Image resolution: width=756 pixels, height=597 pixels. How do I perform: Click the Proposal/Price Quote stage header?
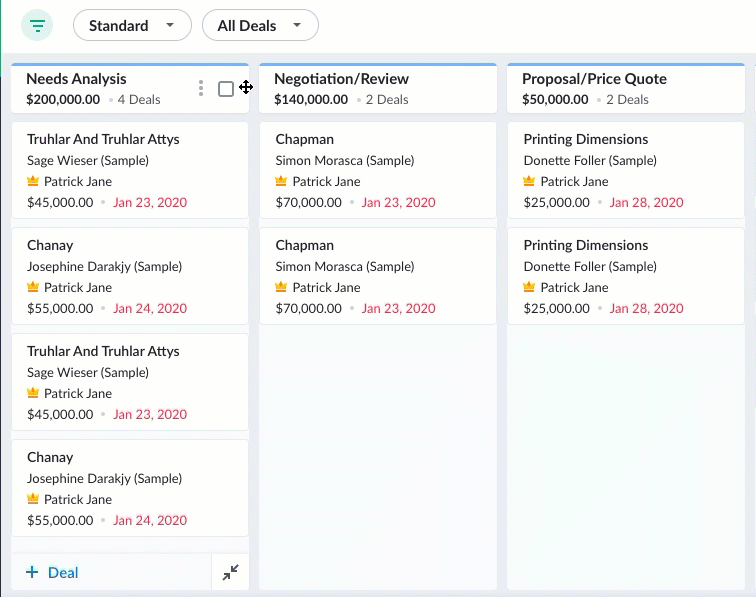point(594,79)
